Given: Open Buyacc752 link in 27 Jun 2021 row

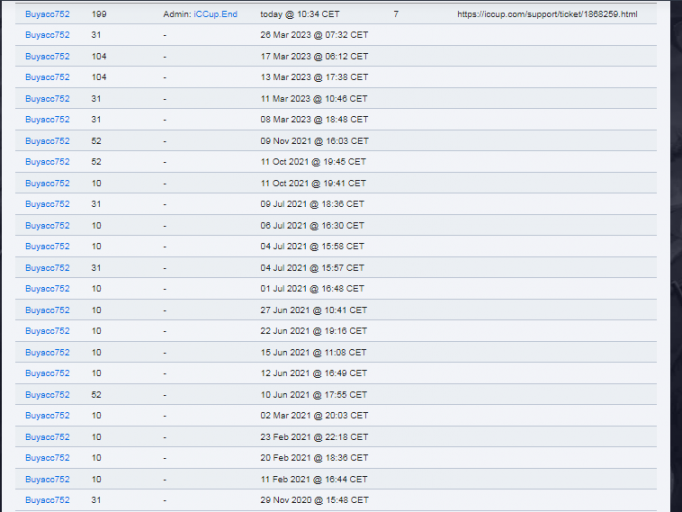Looking at the screenshot, I should [x=47, y=310].
